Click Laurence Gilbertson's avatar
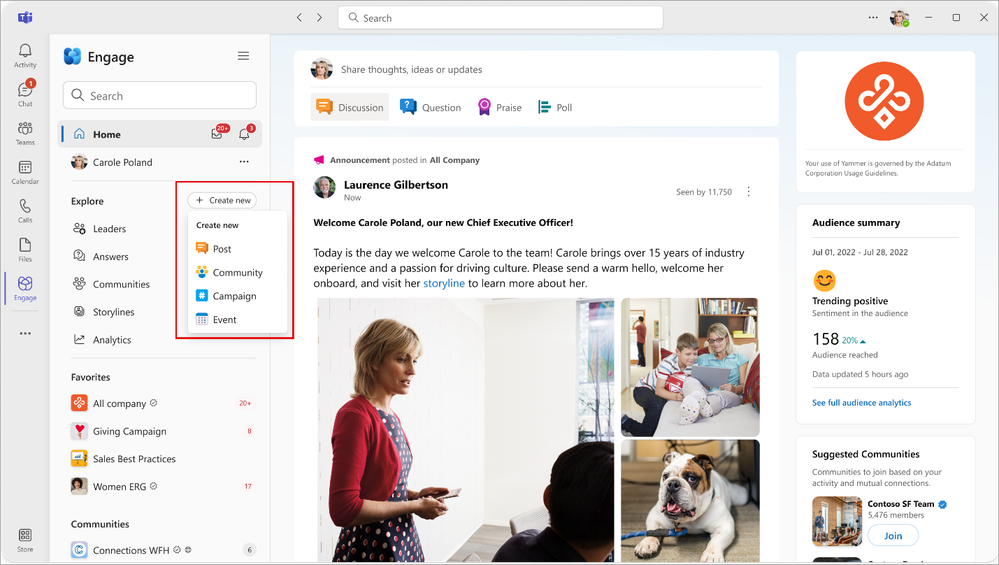The width and height of the screenshot is (999, 565). pyautogui.click(x=324, y=187)
